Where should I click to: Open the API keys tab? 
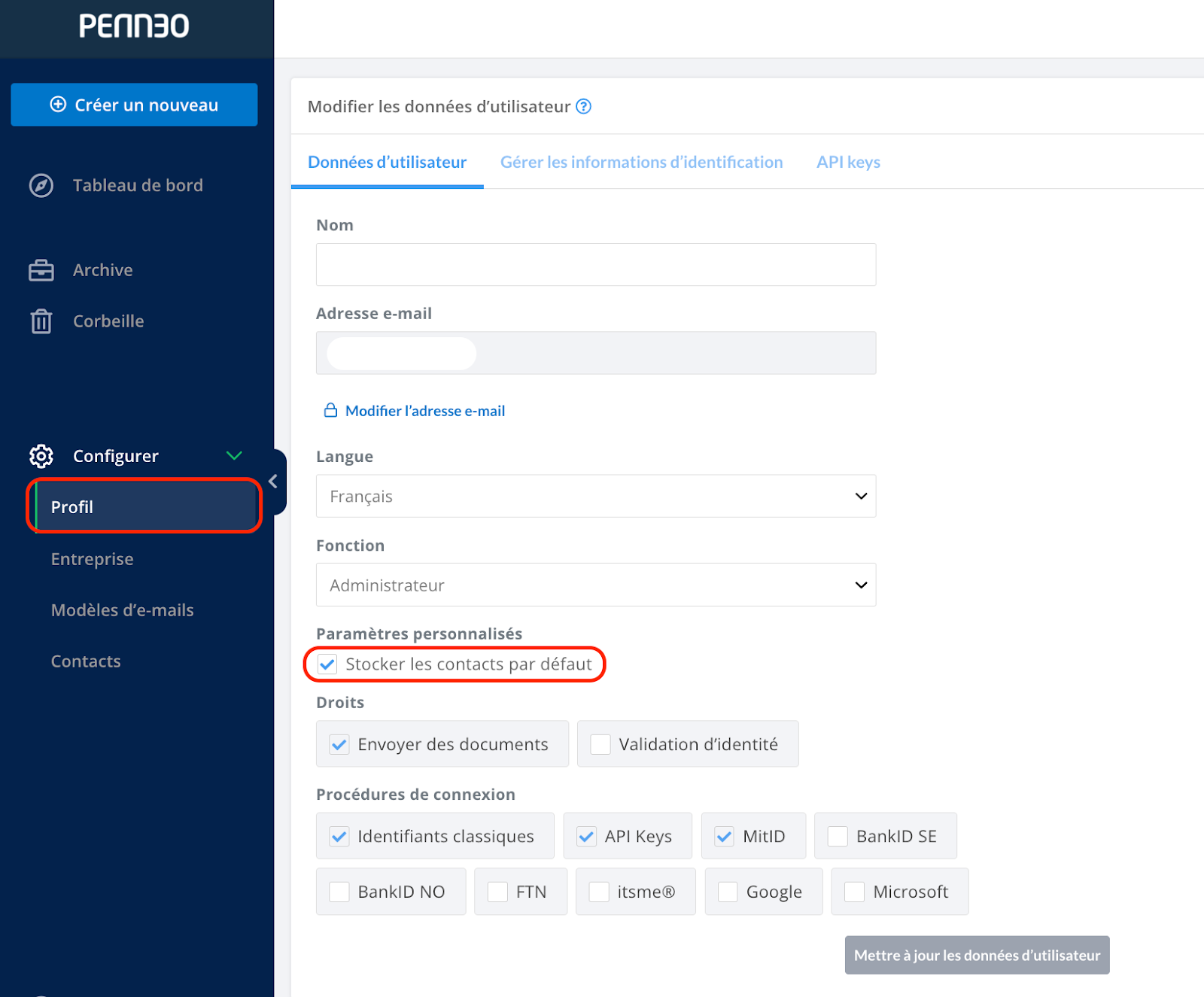848,163
